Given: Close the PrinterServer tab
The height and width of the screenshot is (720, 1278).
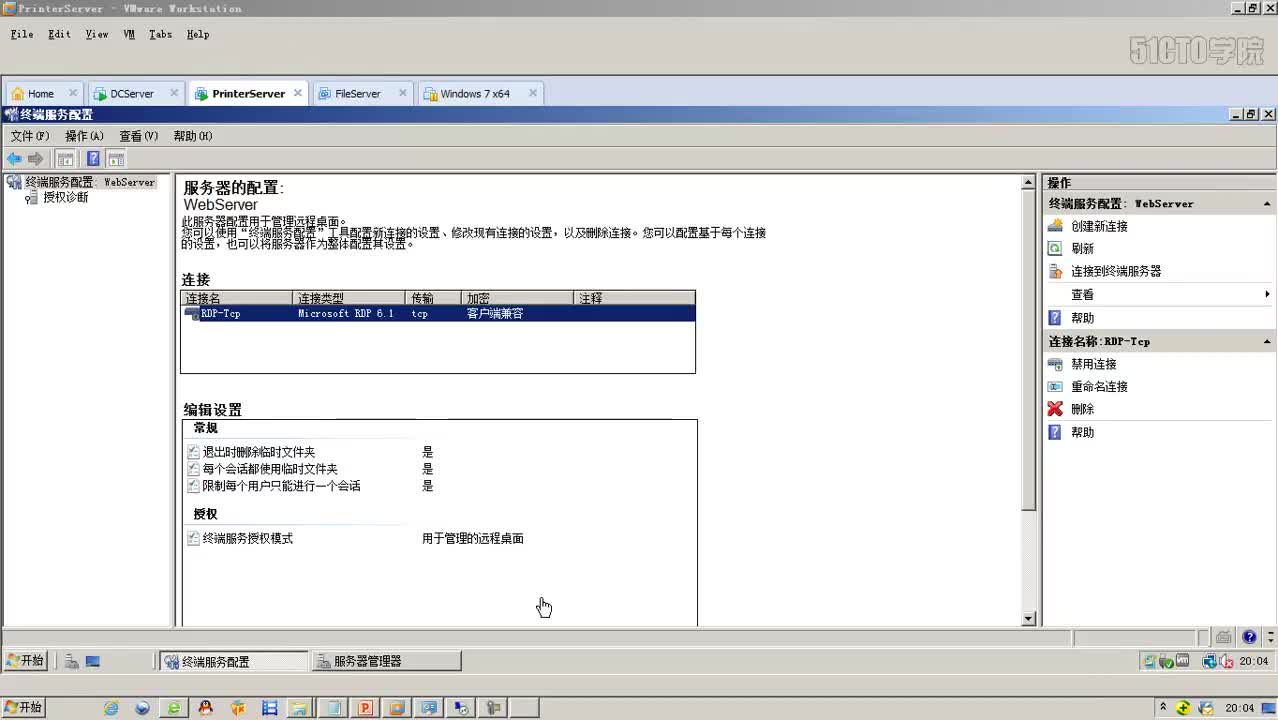Looking at the screenshot, I should (297, 93).
